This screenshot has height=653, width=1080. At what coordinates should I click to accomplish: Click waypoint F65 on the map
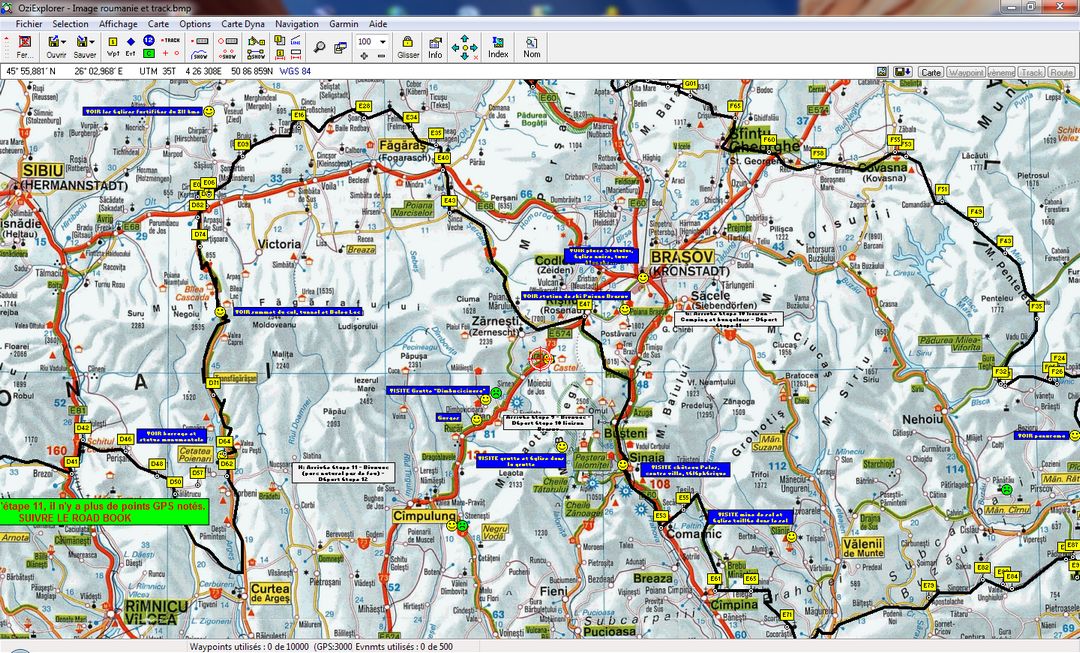(x=735, y=106)
